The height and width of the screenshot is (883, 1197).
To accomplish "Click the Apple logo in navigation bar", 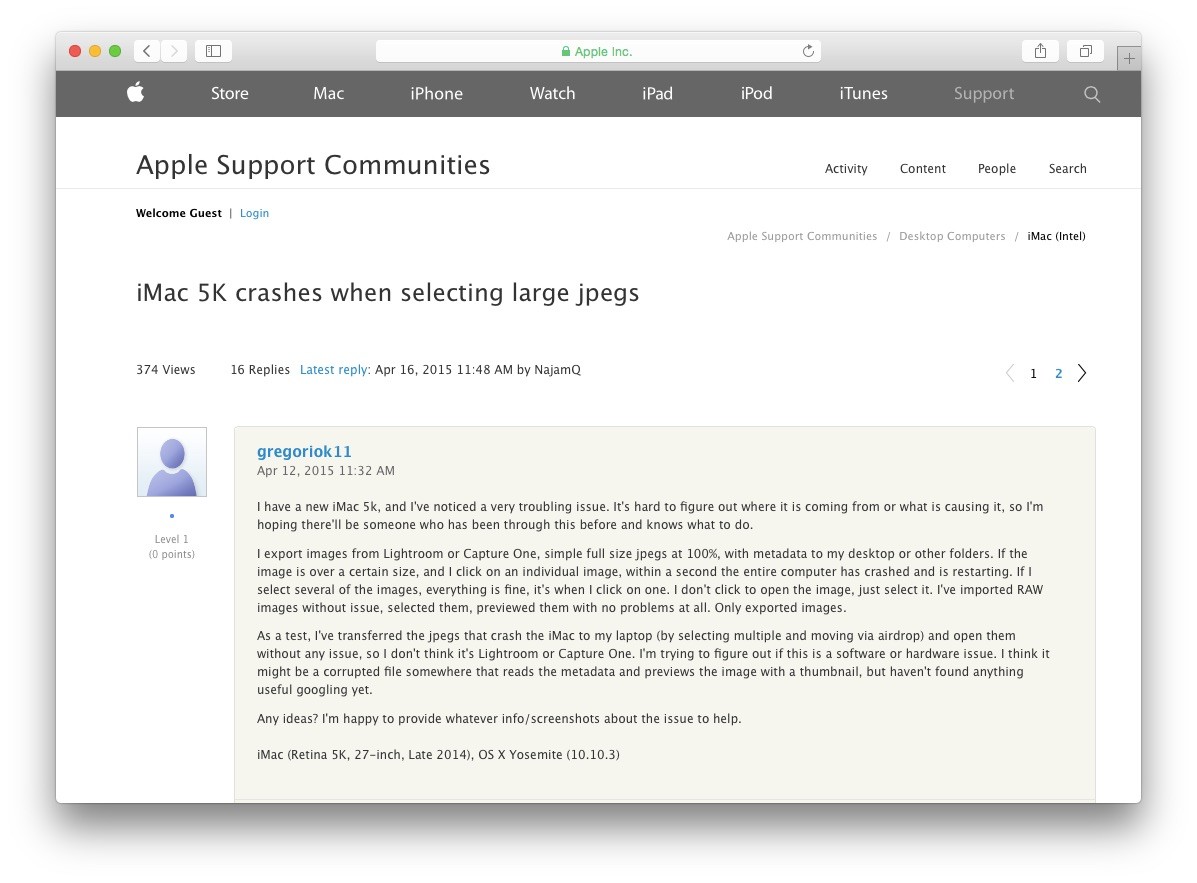I will point(136,93).
